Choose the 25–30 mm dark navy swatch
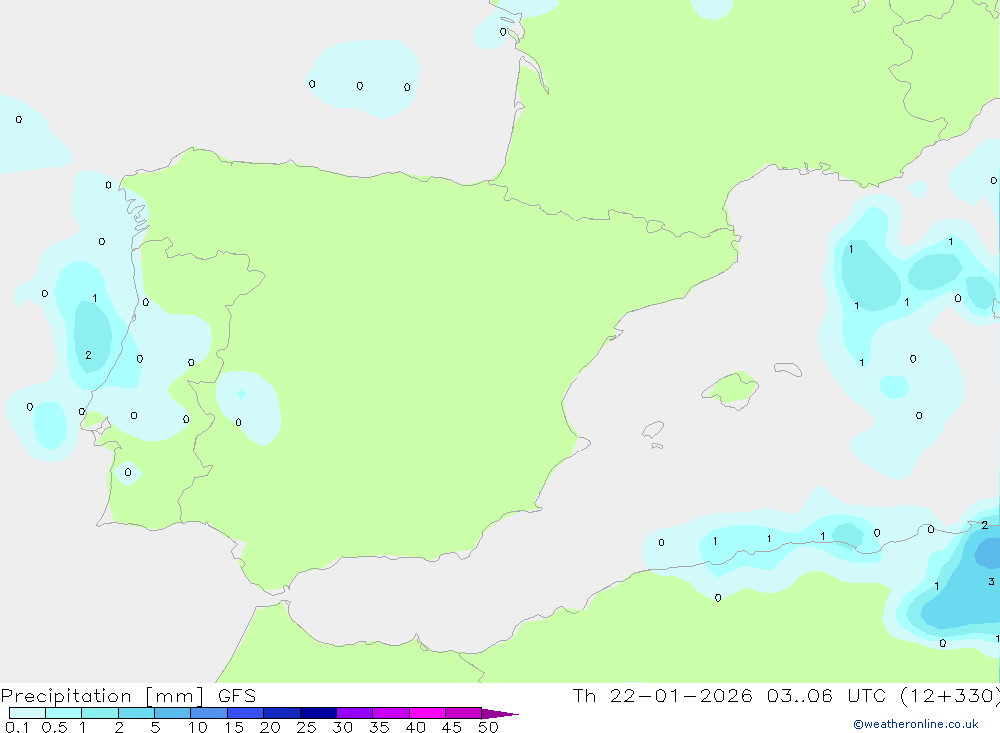Viewport: 1000px width, 733px height. pyautogui.click(x=318, y=713)
